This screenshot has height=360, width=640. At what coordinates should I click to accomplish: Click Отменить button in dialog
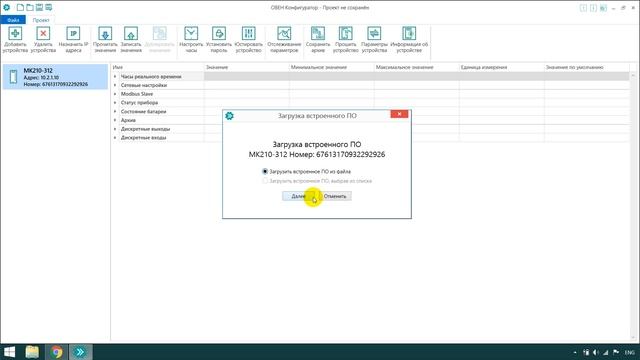[x=335, y=196]
